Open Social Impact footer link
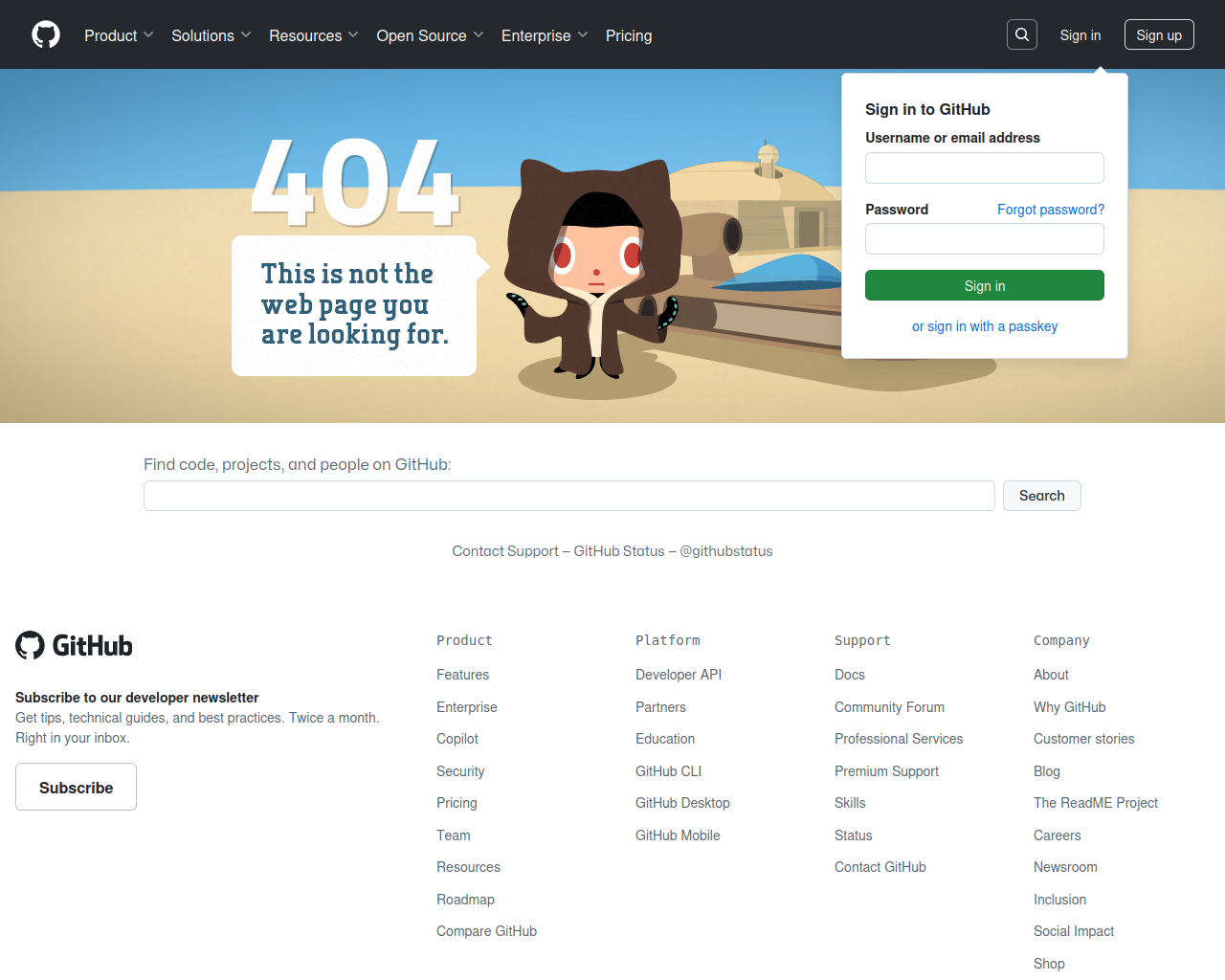Image resolution: width=1225 pixels, height=980 pixels. [1074, 931]
